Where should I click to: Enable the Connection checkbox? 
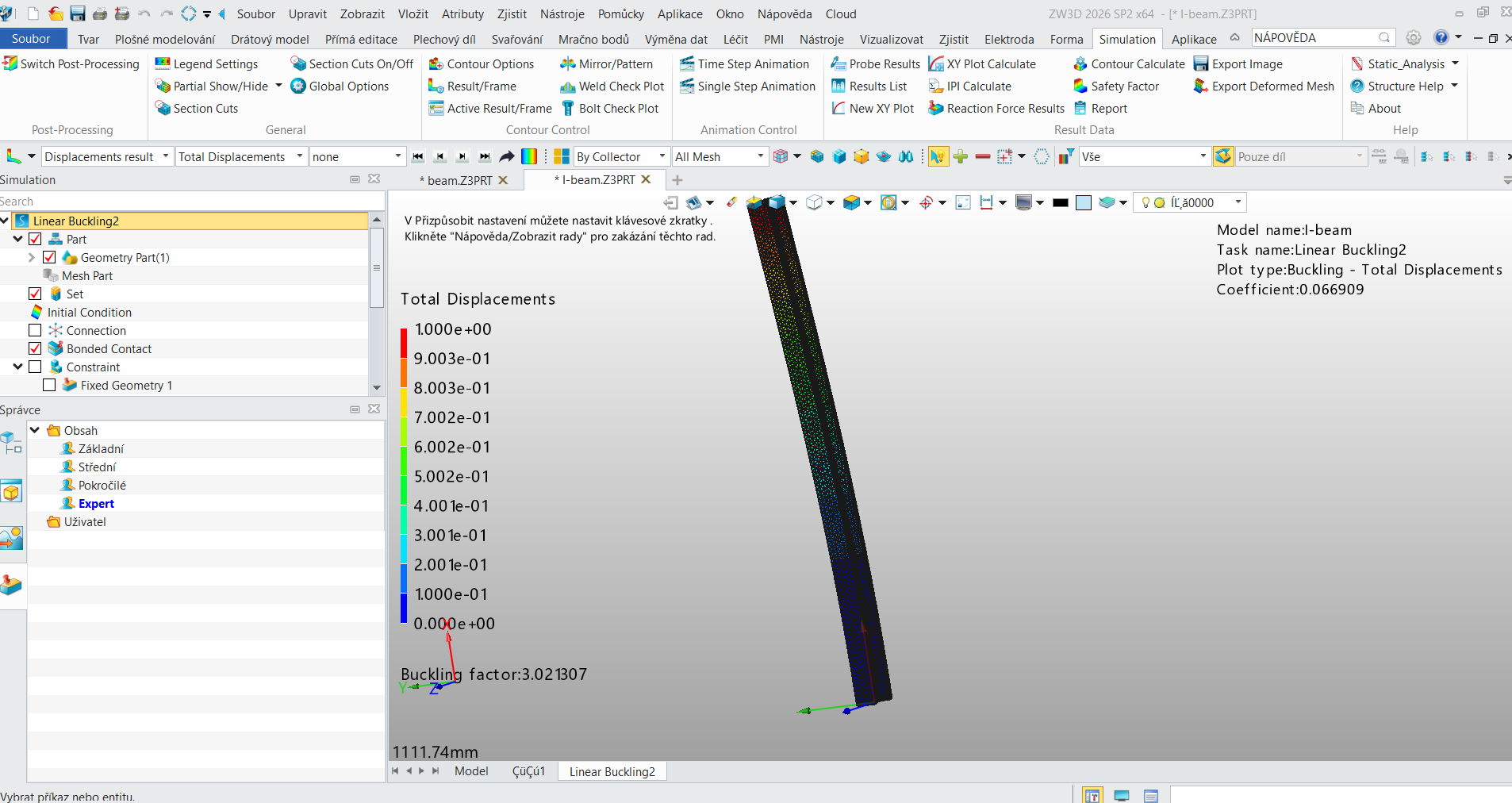tap(35, 330)
